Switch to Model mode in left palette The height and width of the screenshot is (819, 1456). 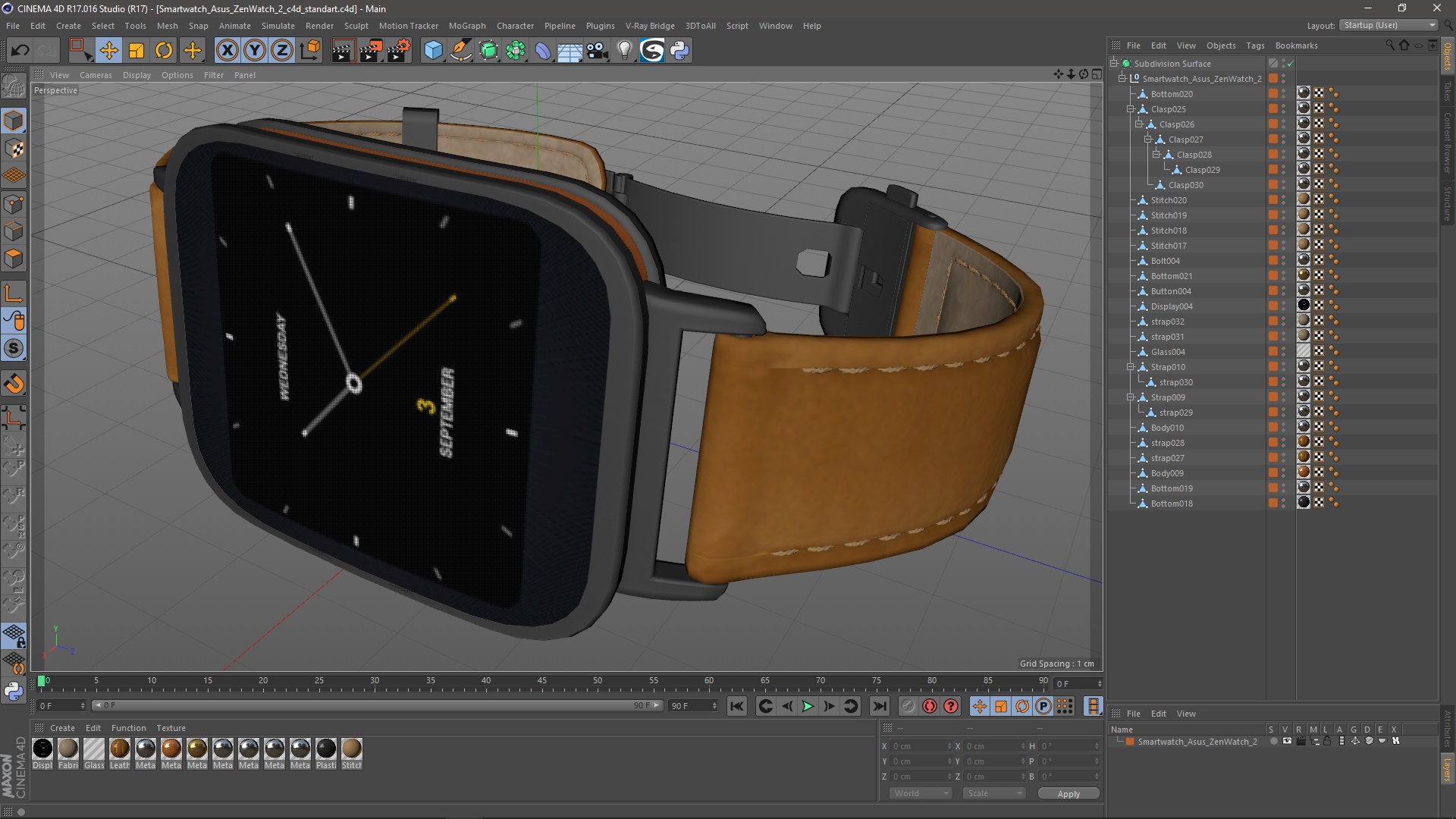(x=14, y=121)
